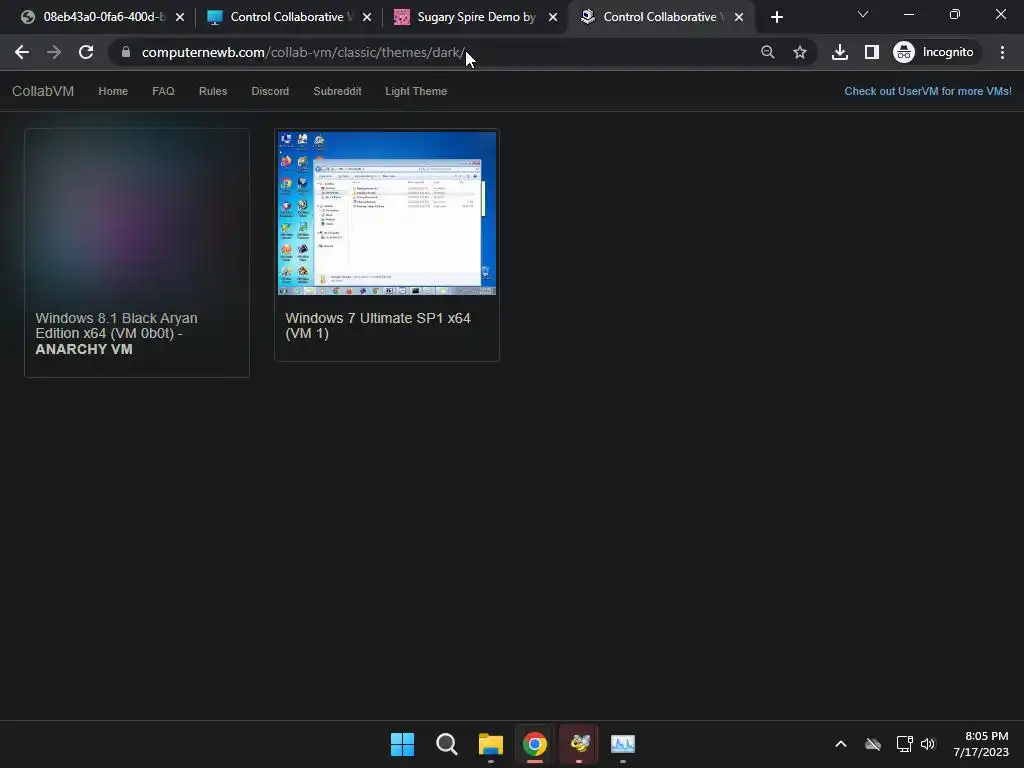Image resolution: width=1024 pixels, height=768 pixels.
Task: Close the 08eb43a0 tab
Action: 180,17
